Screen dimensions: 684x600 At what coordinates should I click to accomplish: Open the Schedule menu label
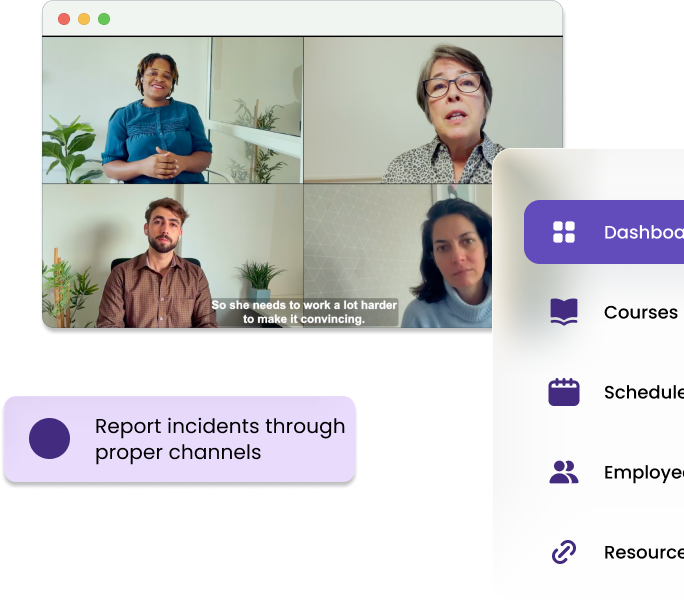(x=643, y=392)
